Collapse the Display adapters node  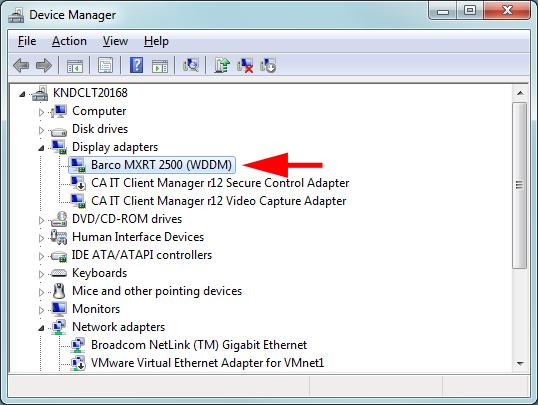pyautogui.click(x=41, y=148)
